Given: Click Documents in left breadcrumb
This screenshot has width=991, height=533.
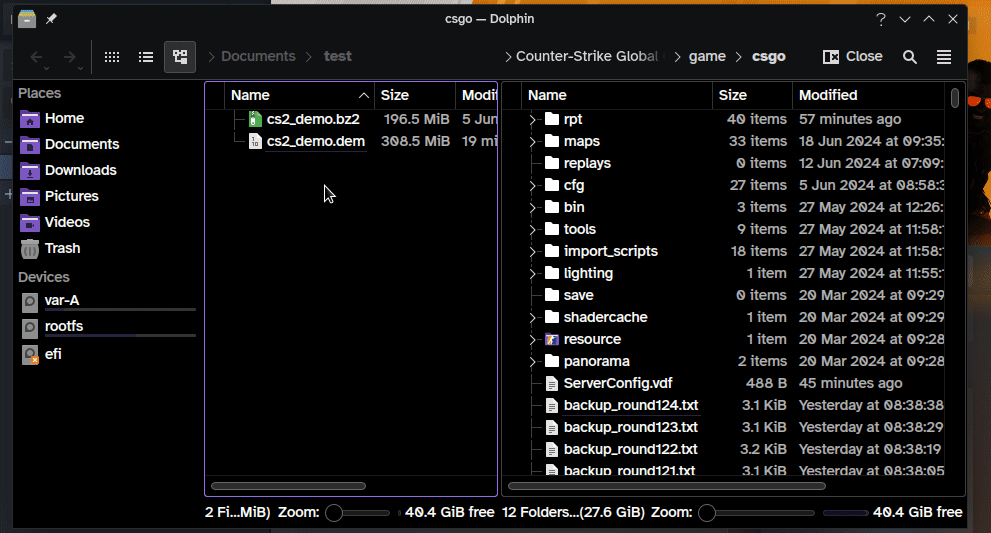Looking at the screenshot, I should [x=258, y=56].
